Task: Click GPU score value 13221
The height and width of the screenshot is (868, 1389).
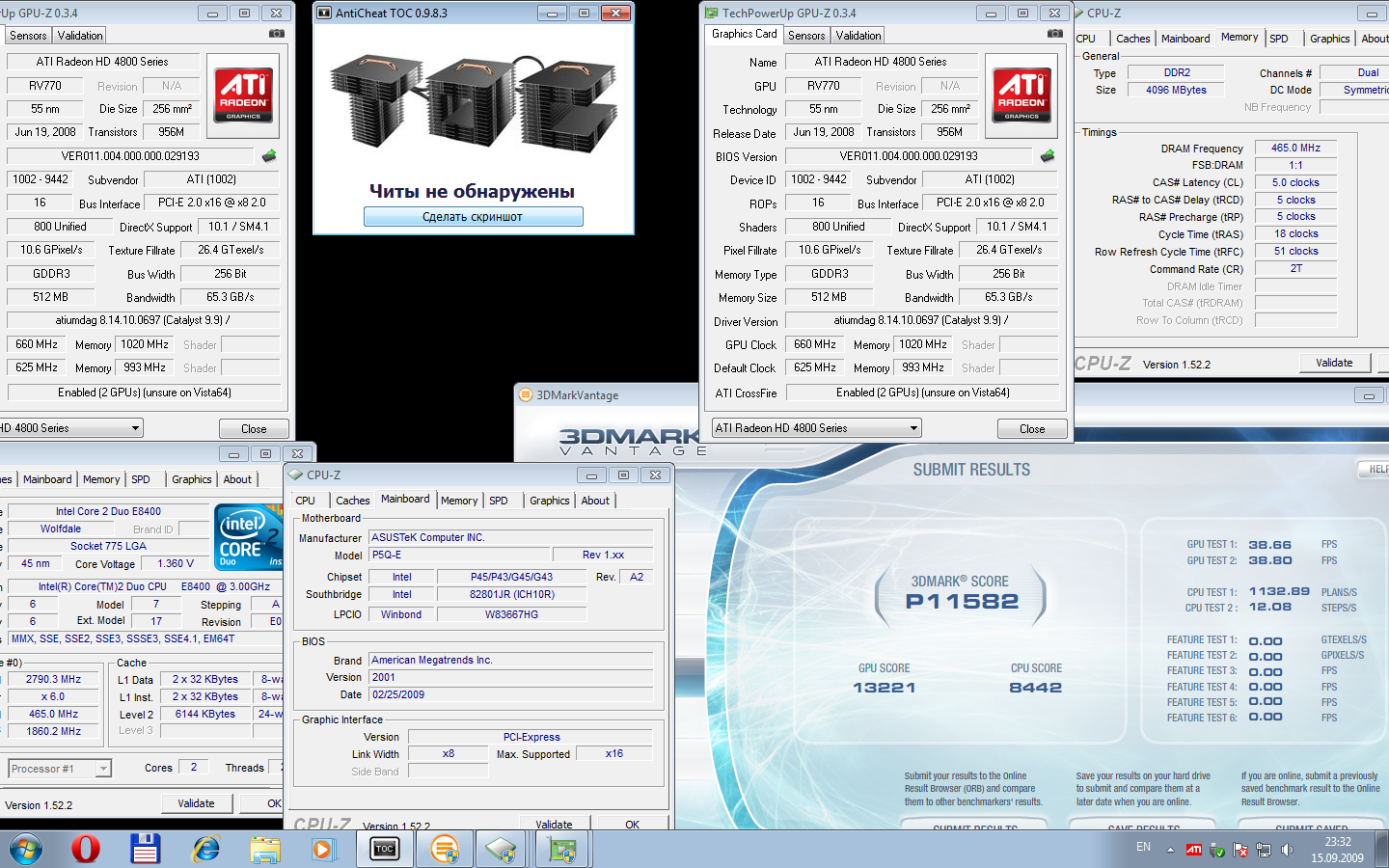Action: [884, 688]
